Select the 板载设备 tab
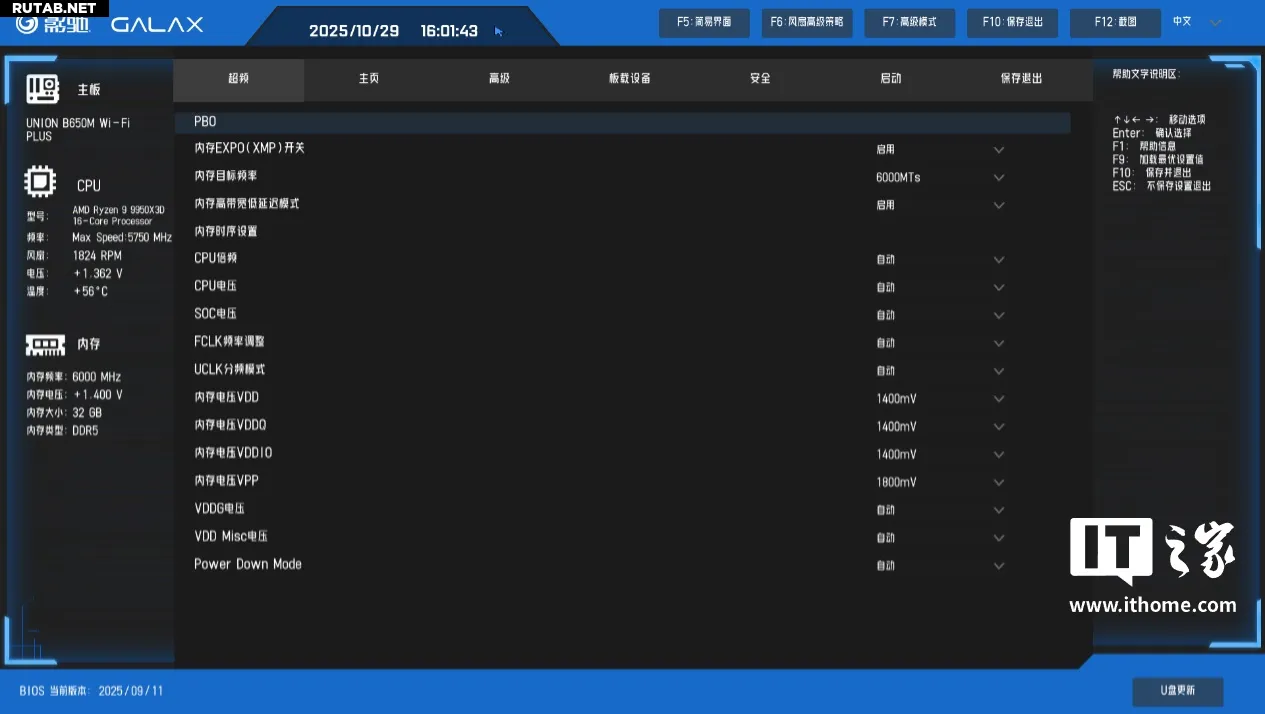This screenshot has height=714, width=1265. pos(630,79)
